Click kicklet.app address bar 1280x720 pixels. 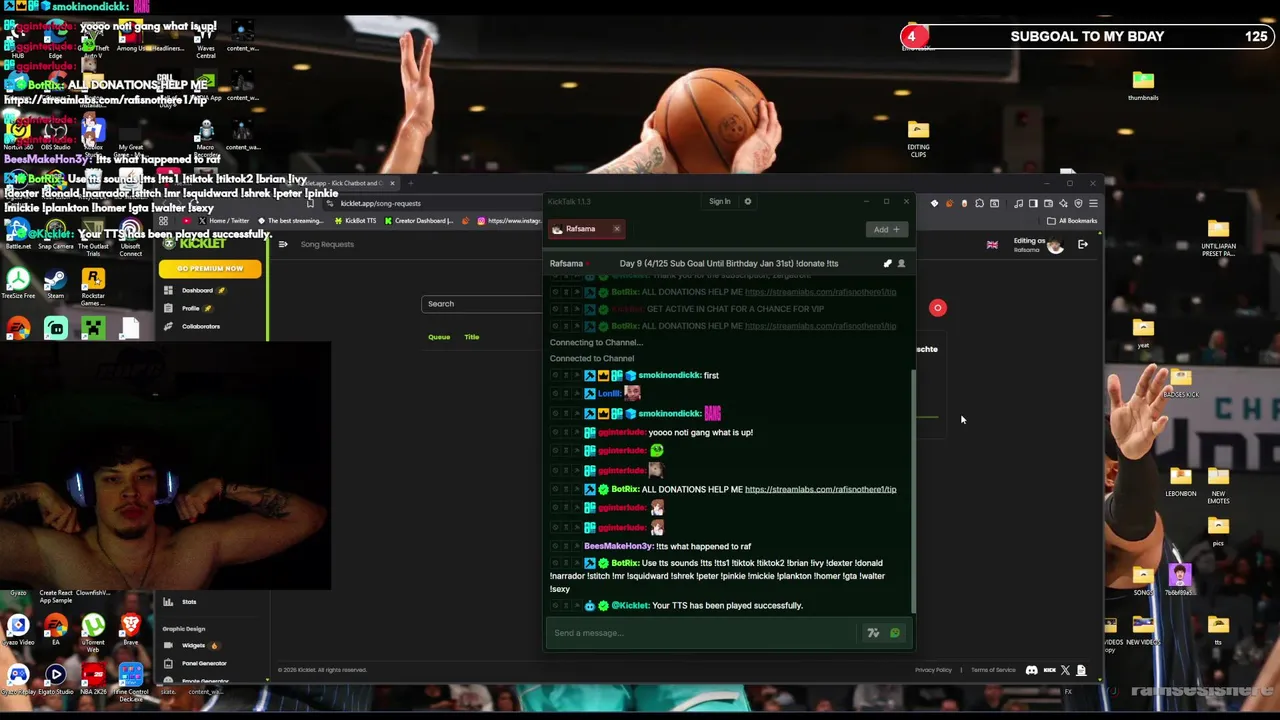tap(430, 203)
